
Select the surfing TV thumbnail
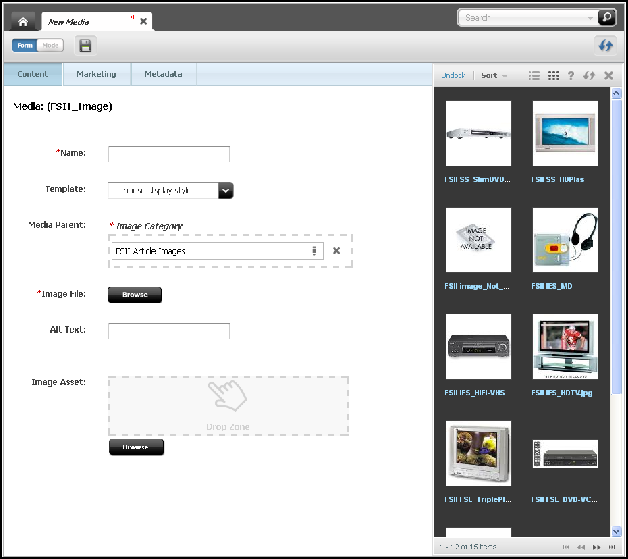[565, 133]
